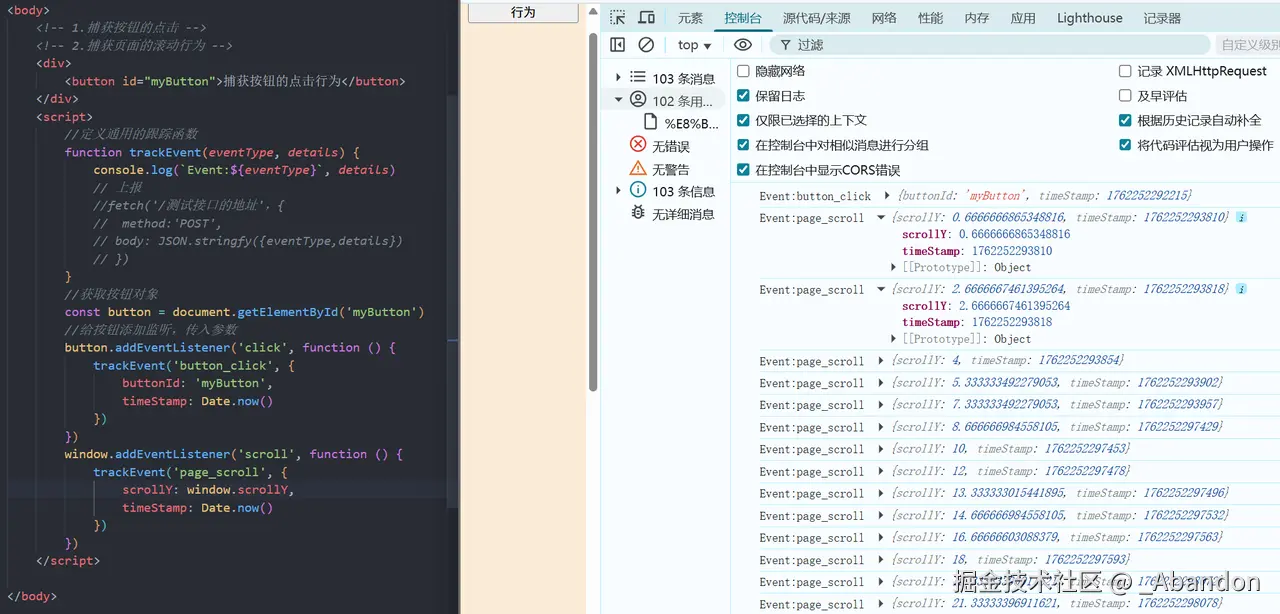Clear the console with the circle-slash icon
Image resolution: width=1280 pixels, height=614 pixels.
point(646,45)
